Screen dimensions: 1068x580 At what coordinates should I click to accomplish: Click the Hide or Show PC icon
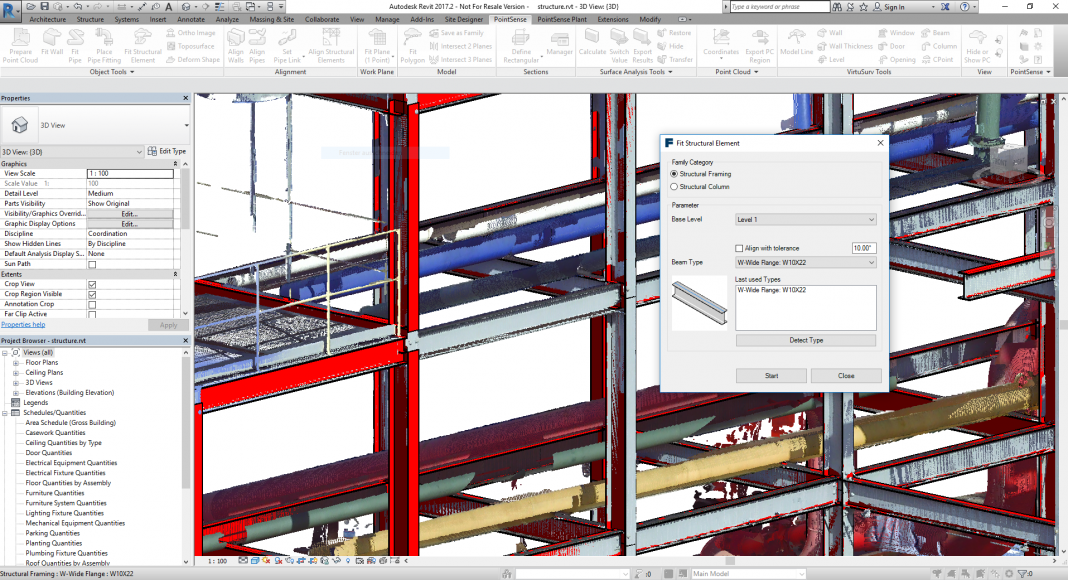[977, 46]
